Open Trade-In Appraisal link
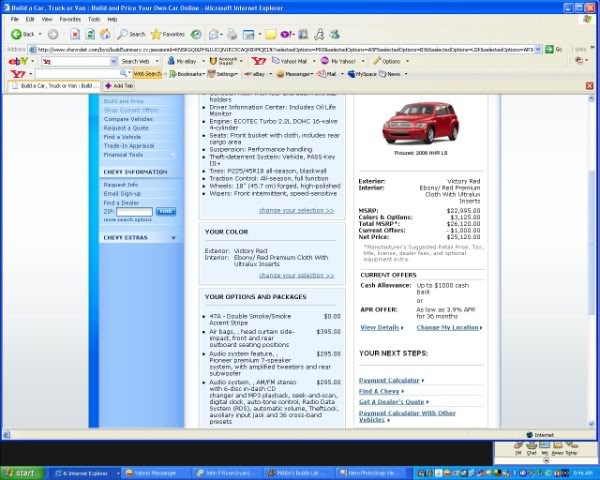 point(129,146)
